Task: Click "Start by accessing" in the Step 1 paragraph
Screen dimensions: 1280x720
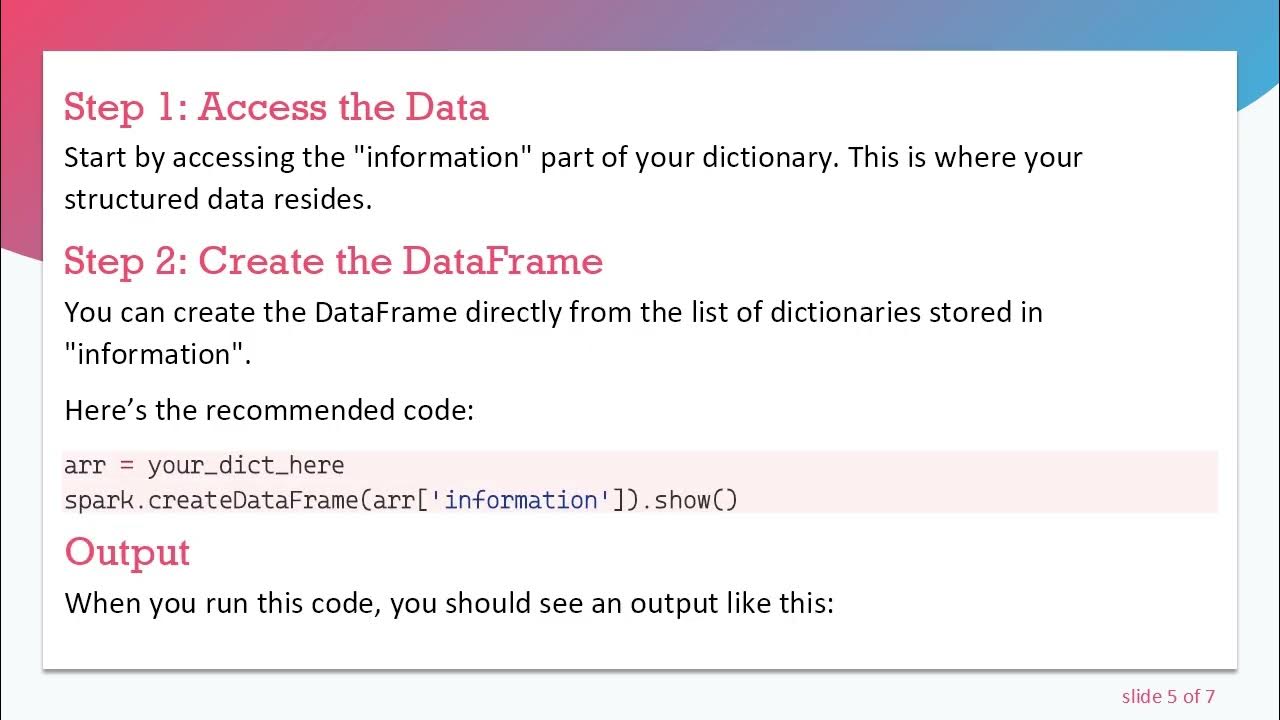Action: click(x=167, y=157)
